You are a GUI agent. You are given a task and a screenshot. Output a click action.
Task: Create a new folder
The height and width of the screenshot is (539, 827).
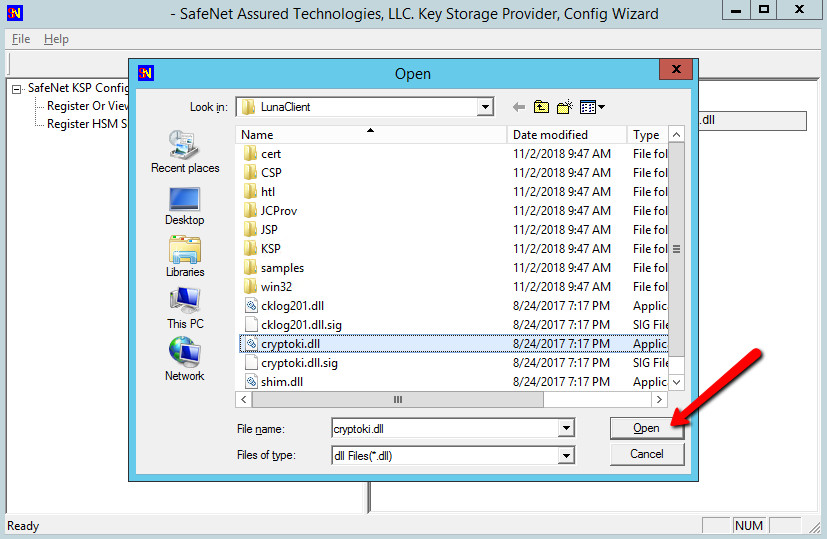[564, 107]
